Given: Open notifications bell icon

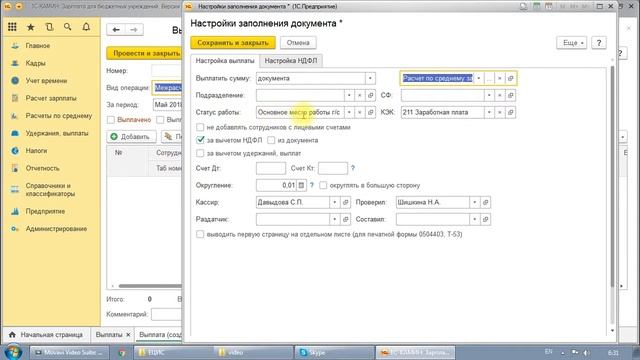Looking at the screenshot, I should pos(86,27).
